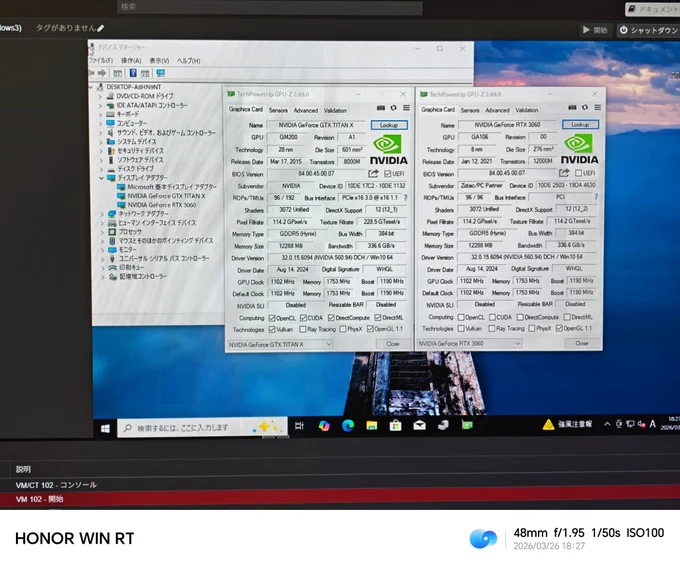
Task: Switch to Validation tab in RTX 3060 window
Action: tap(526, 110)
